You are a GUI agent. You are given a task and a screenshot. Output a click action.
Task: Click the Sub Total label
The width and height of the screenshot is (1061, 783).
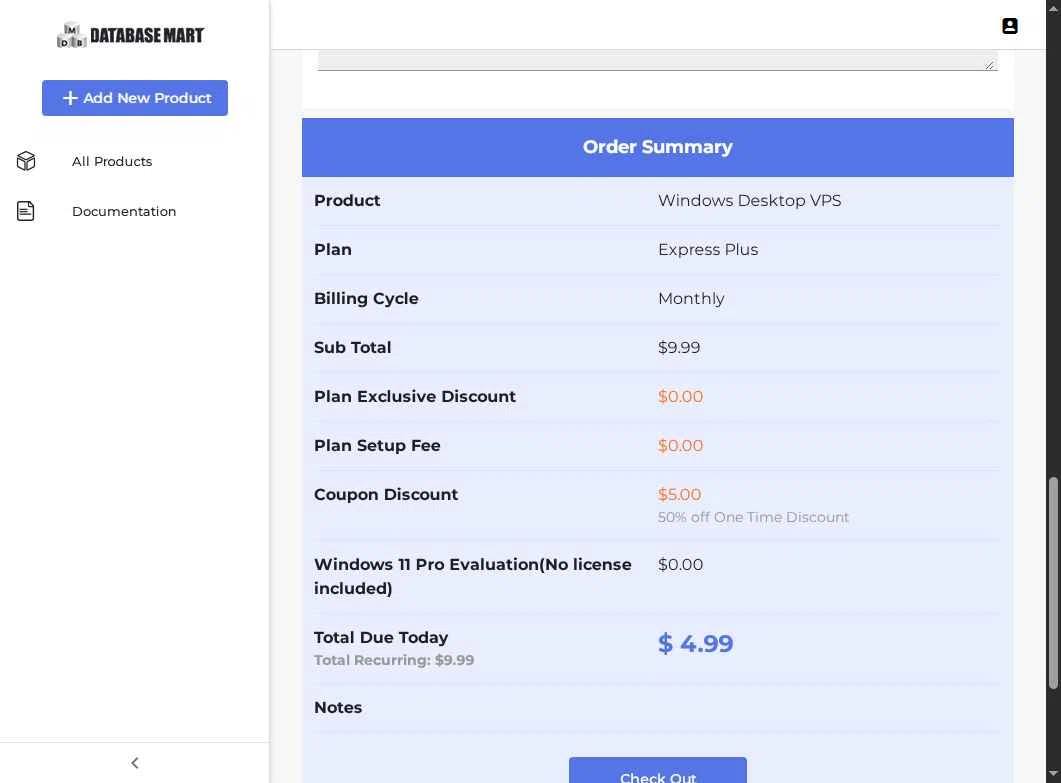(x=353, y=348)
